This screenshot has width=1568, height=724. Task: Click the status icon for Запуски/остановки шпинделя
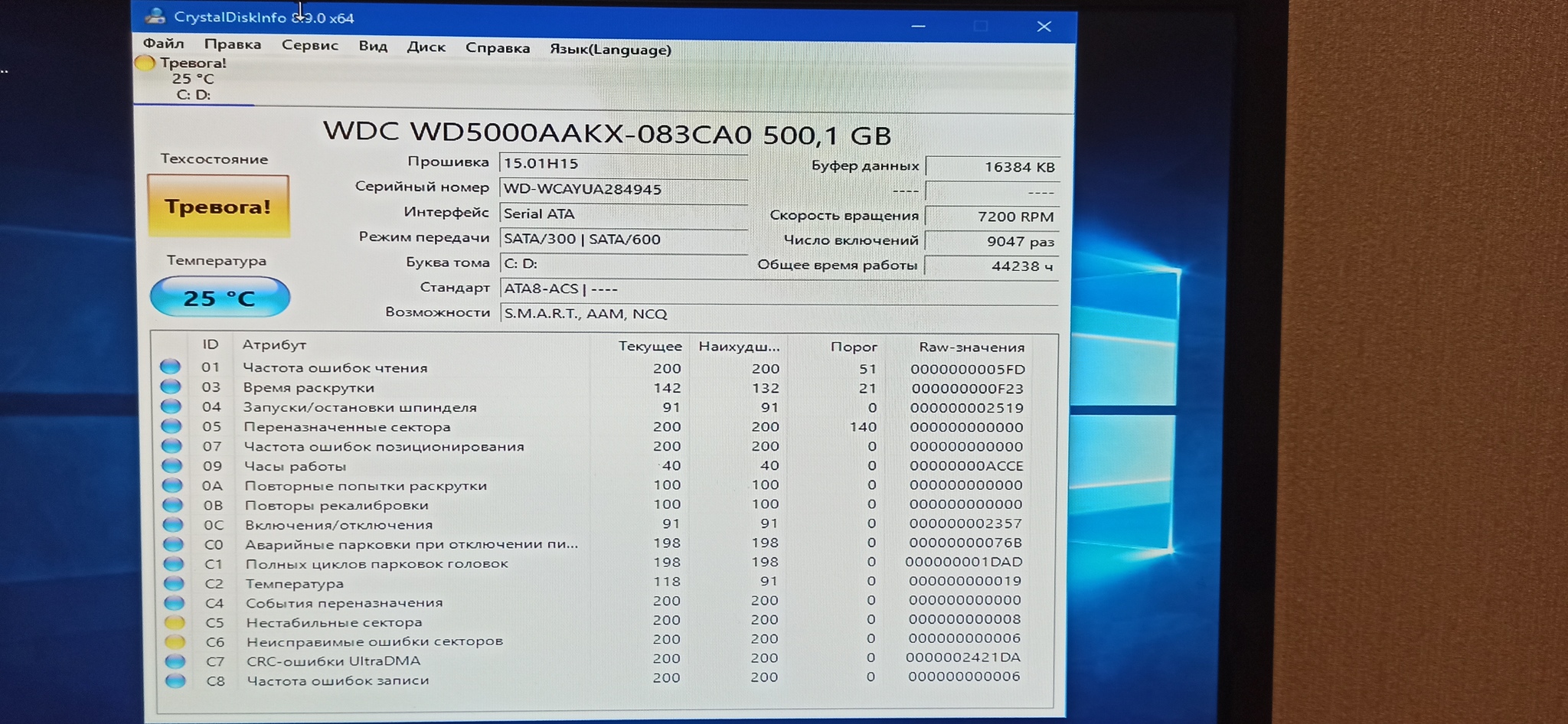171,406
